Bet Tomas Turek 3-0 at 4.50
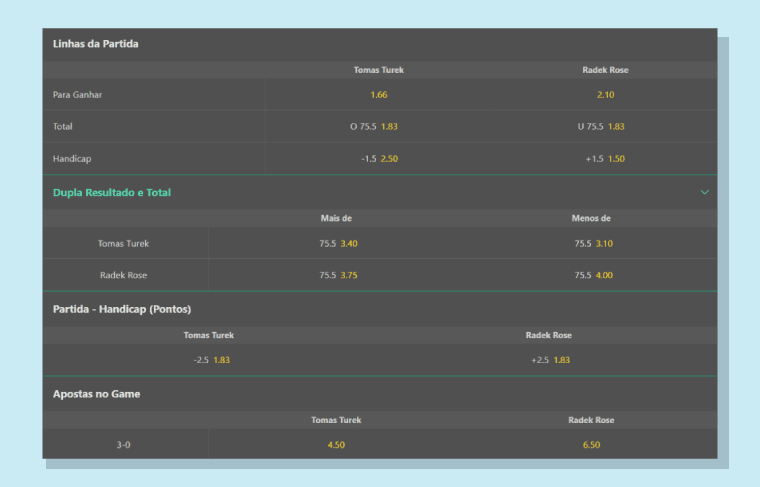760x487 pixels. point(336,445)
